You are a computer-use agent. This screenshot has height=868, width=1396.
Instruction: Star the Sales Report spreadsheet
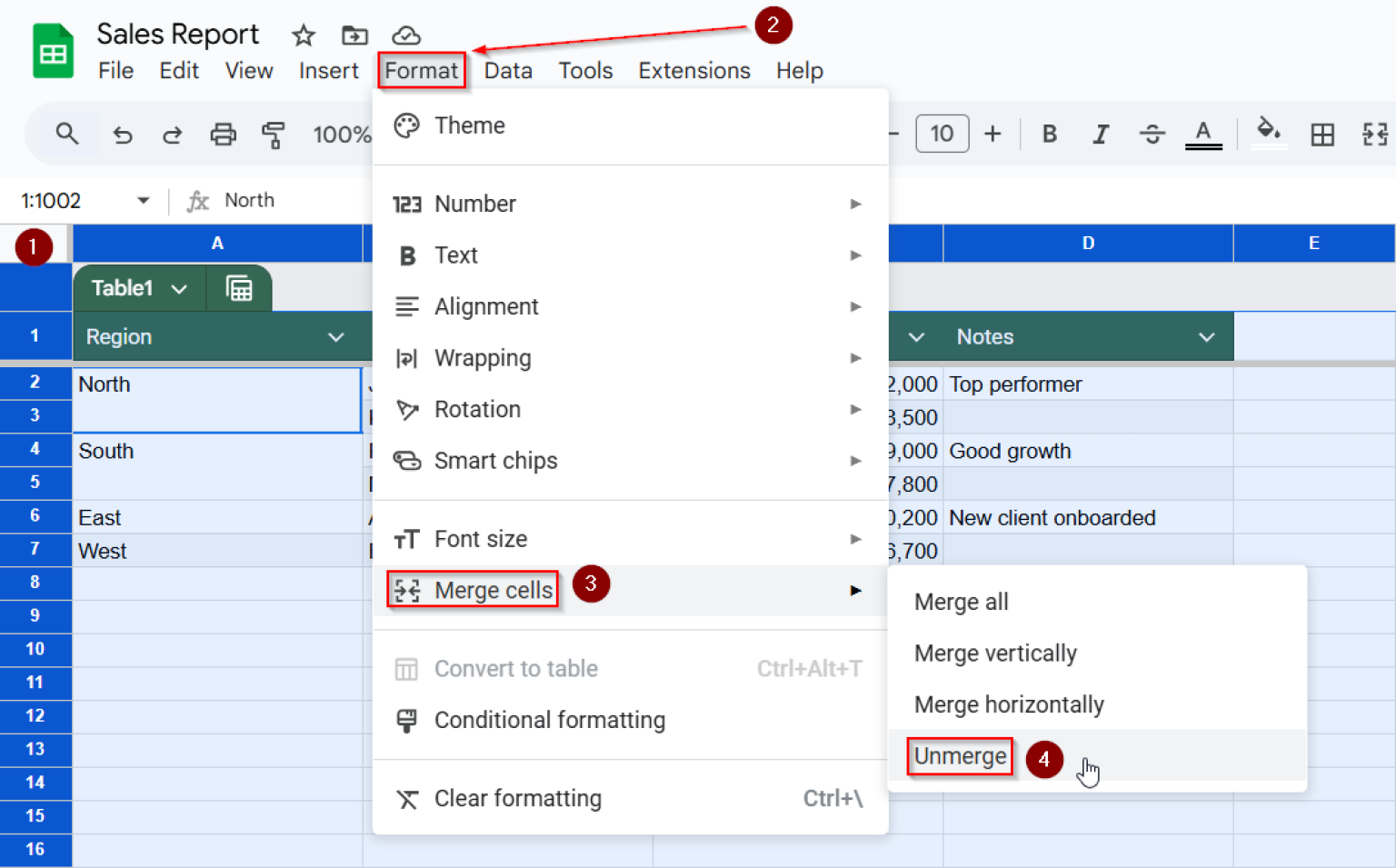coord(303,35)
